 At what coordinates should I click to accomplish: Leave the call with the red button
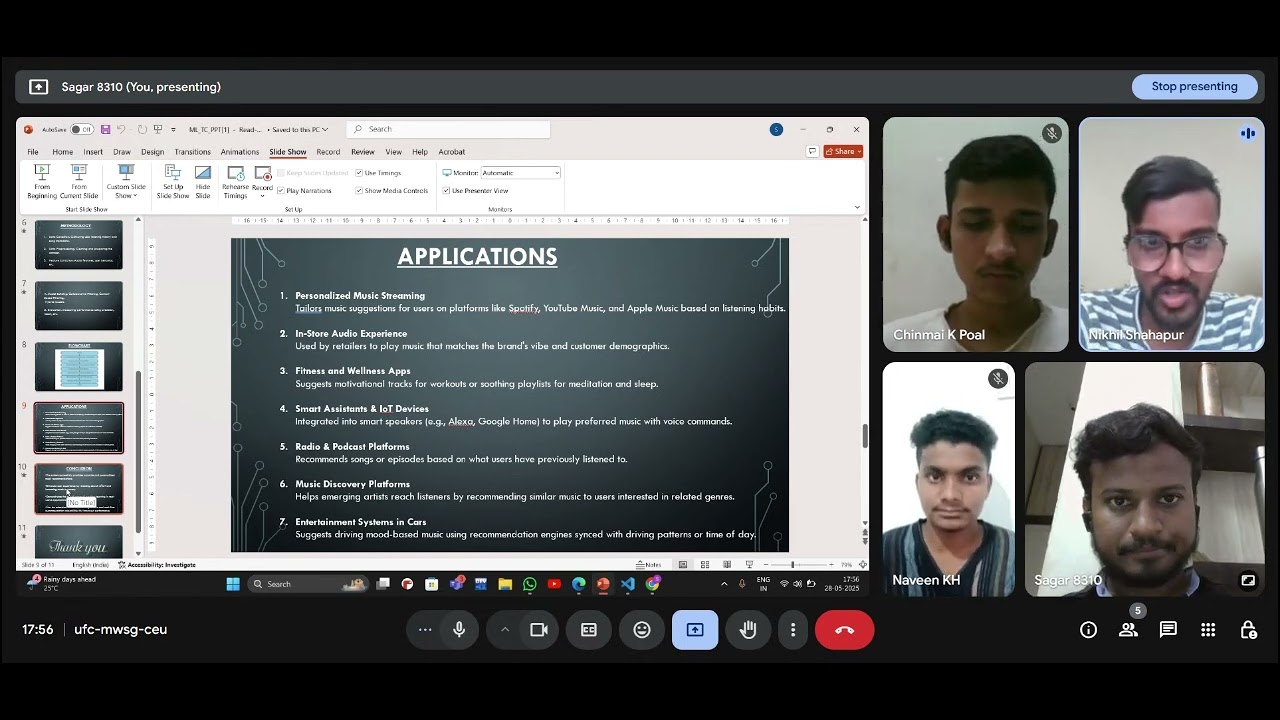coord(844,630)
